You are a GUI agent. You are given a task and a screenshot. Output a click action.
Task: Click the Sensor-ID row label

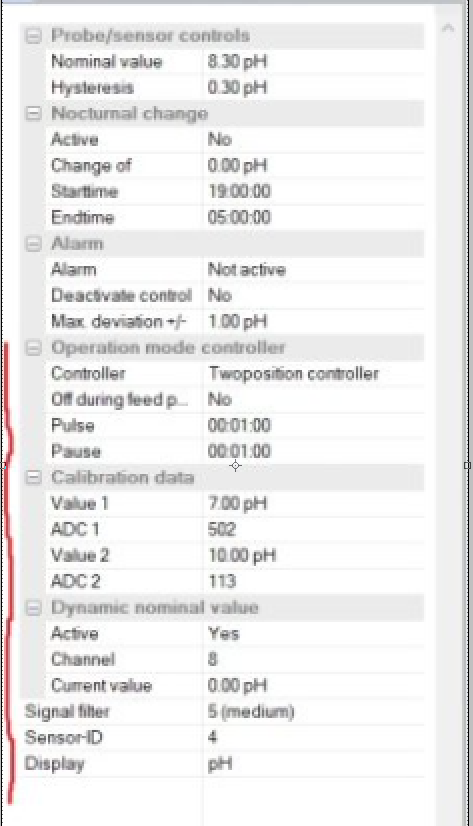(x=63, y=738)
